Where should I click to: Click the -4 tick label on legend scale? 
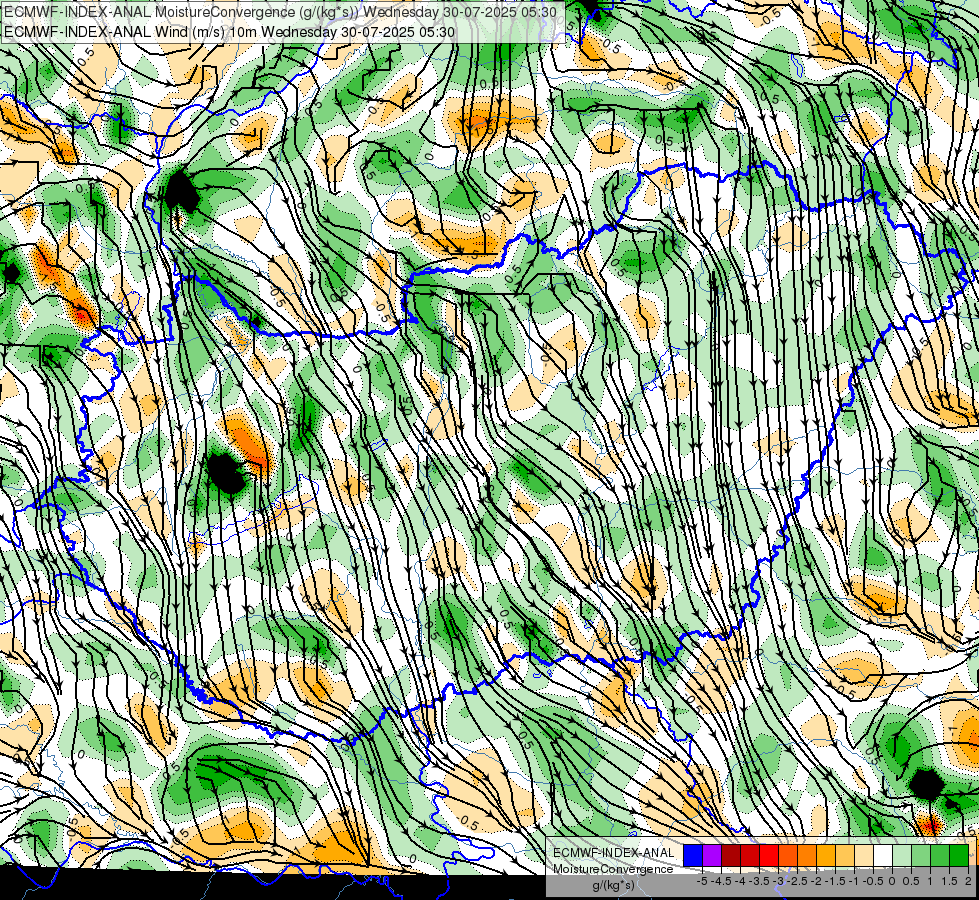click(x=740, y=881)
